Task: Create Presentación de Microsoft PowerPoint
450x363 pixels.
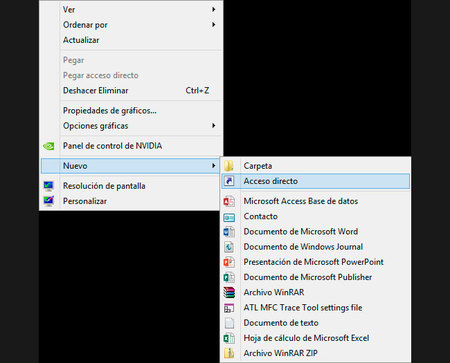Action: click(x=315, y=262)
